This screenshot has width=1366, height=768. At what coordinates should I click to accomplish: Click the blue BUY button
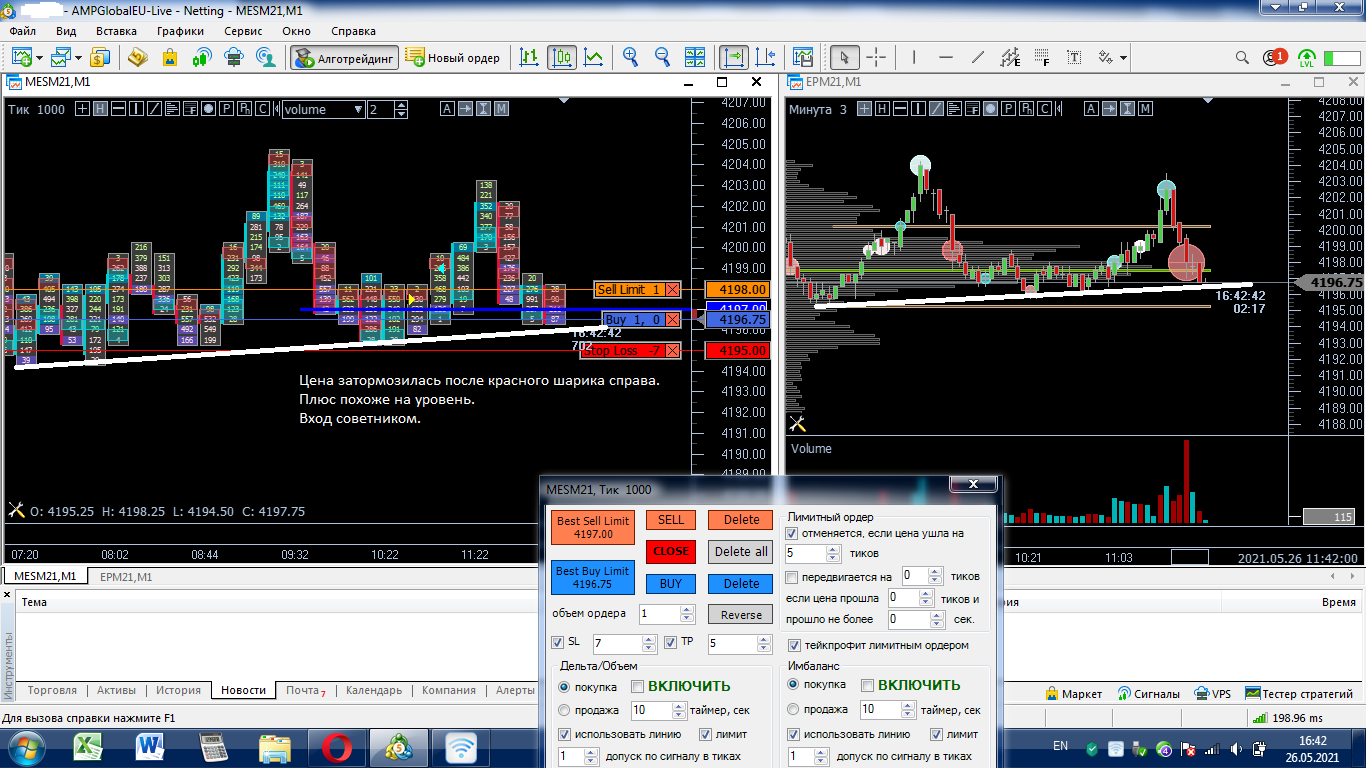coord(671,584)
